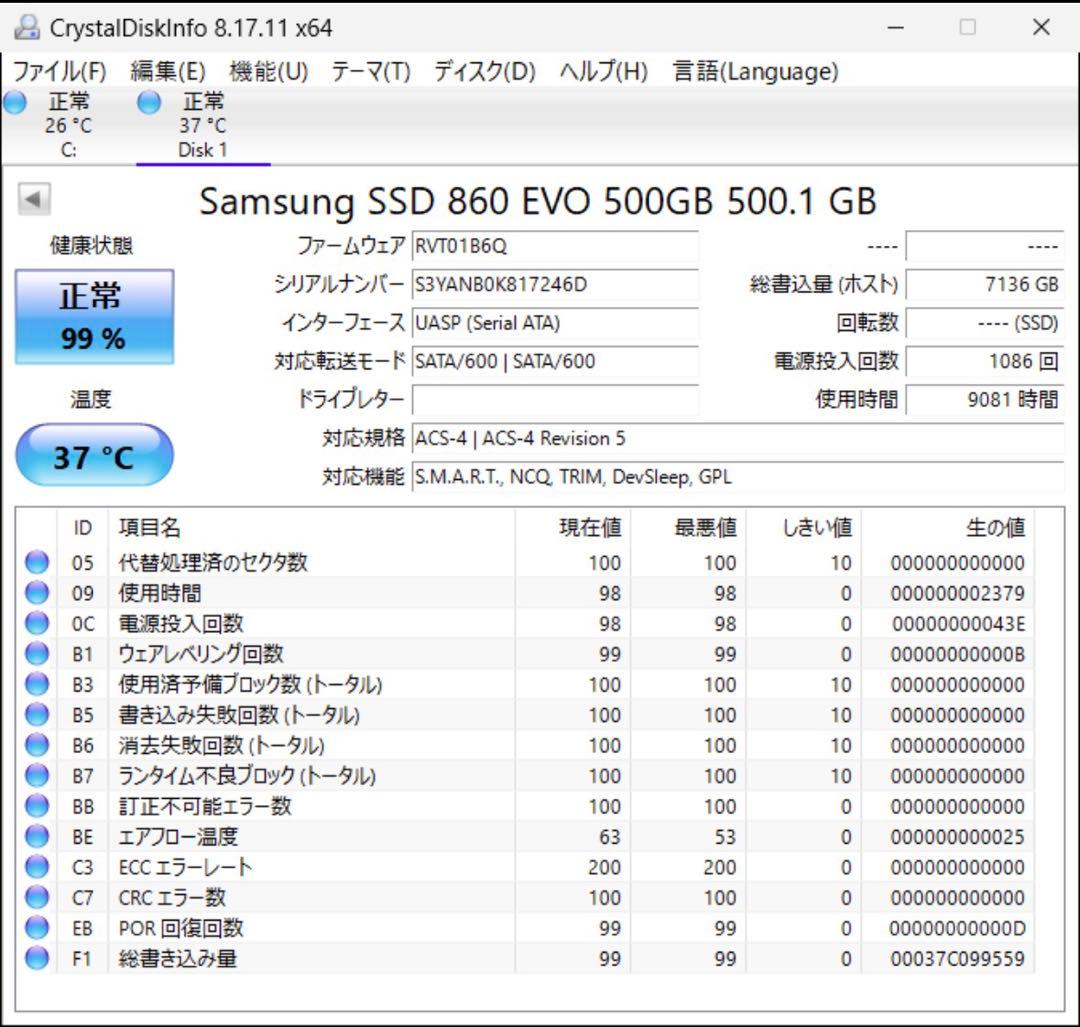This screenshot has width=1080, height=1027.
Task: Select the 代替処理済のセクタ数 attribute name
Action: click(x=213, y=563)
